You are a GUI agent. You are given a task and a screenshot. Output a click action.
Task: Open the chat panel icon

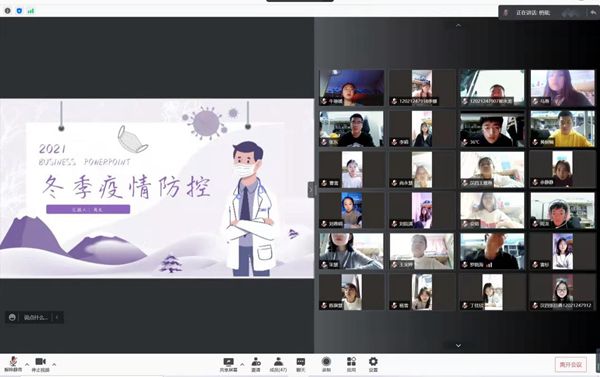tap(301, 365)
